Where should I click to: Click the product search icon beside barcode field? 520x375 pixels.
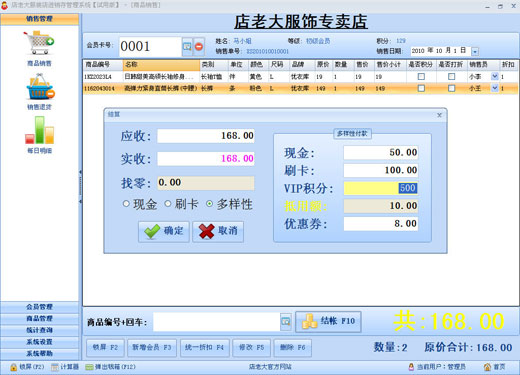(x=286, y=322)
